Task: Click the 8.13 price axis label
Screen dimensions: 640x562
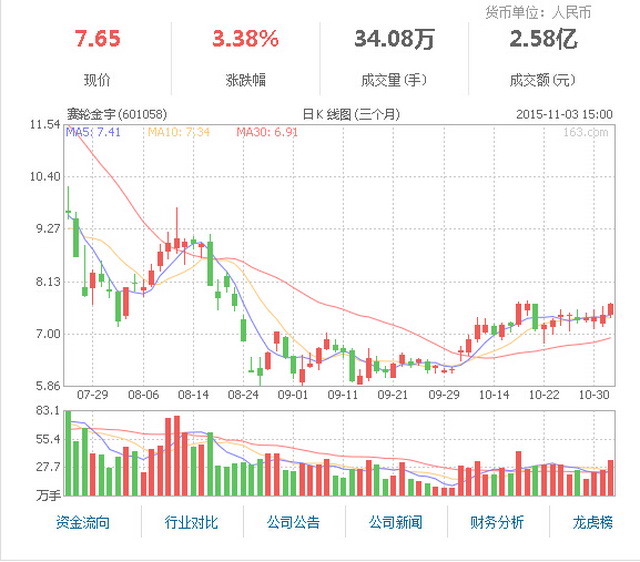Action: pos(48,281)
